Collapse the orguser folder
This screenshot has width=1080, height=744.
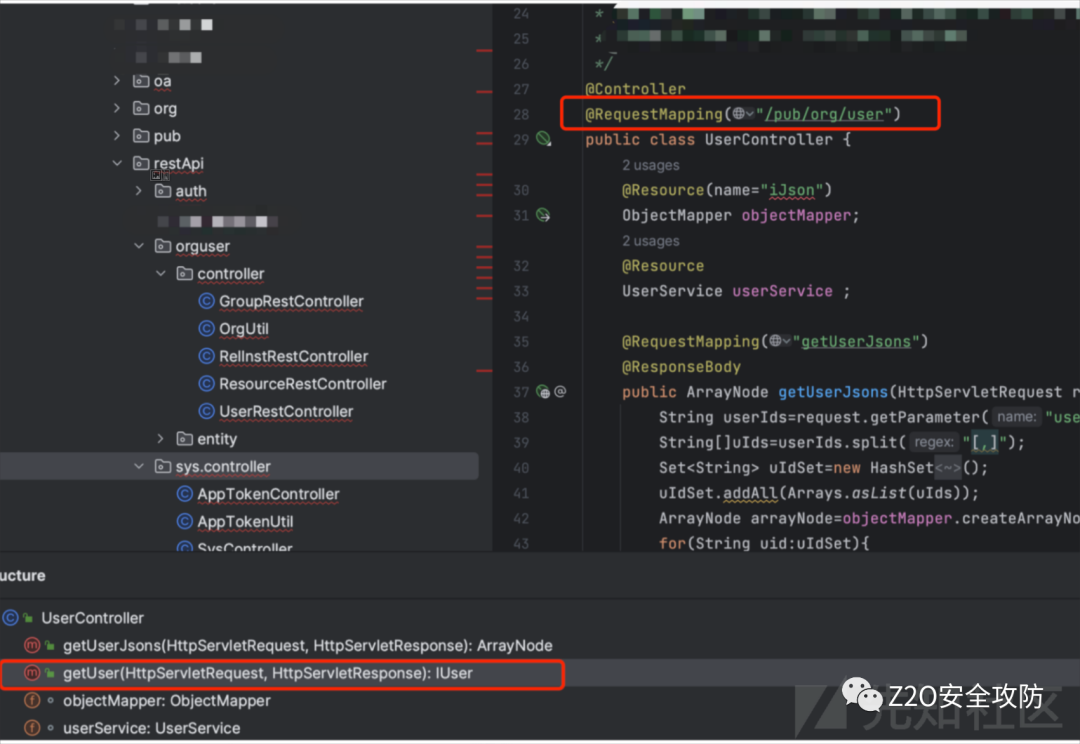coord(139,246)
